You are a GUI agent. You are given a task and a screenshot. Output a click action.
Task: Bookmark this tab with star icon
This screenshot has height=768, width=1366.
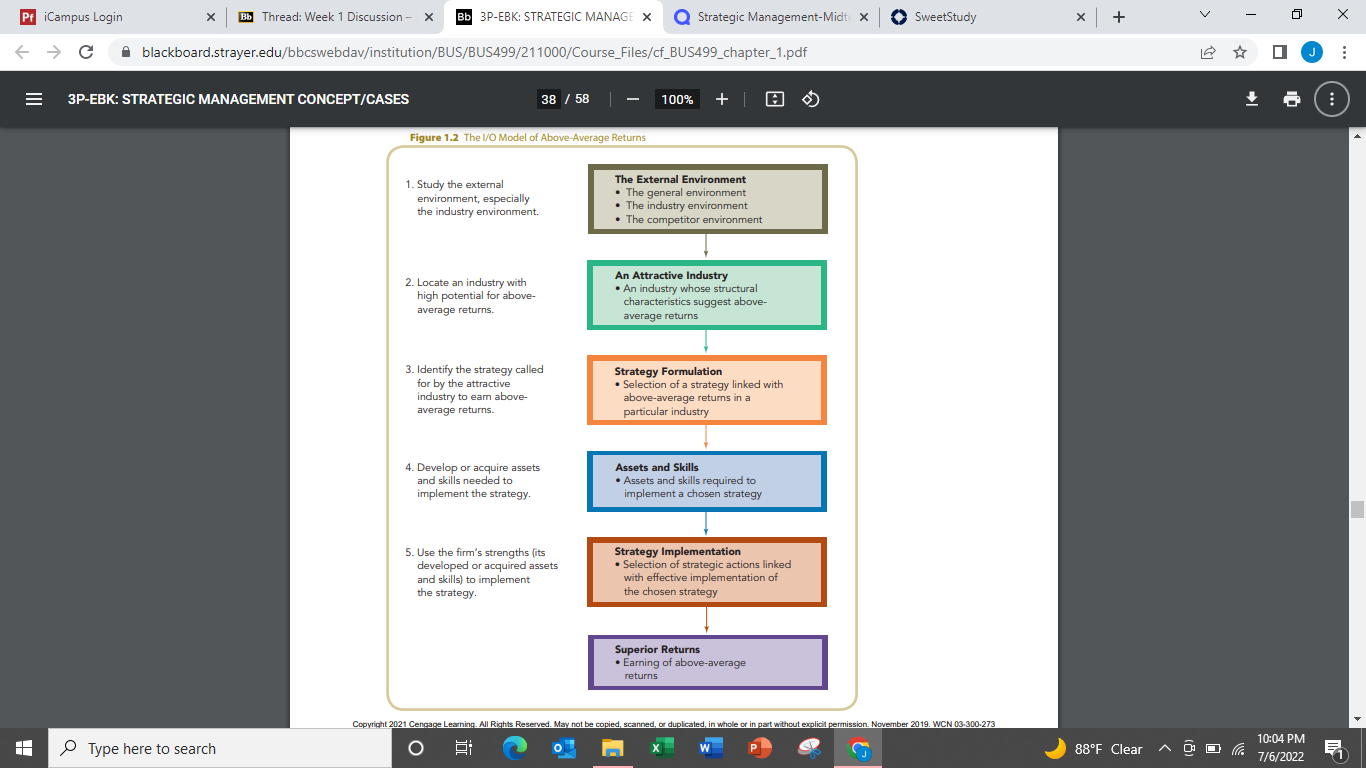point(1240,52)
